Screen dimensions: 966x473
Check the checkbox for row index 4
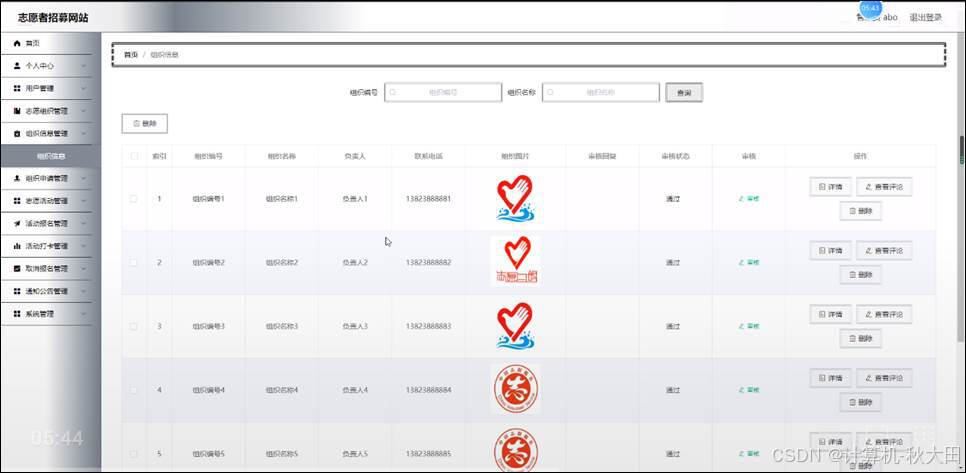[x=134, y=390]
